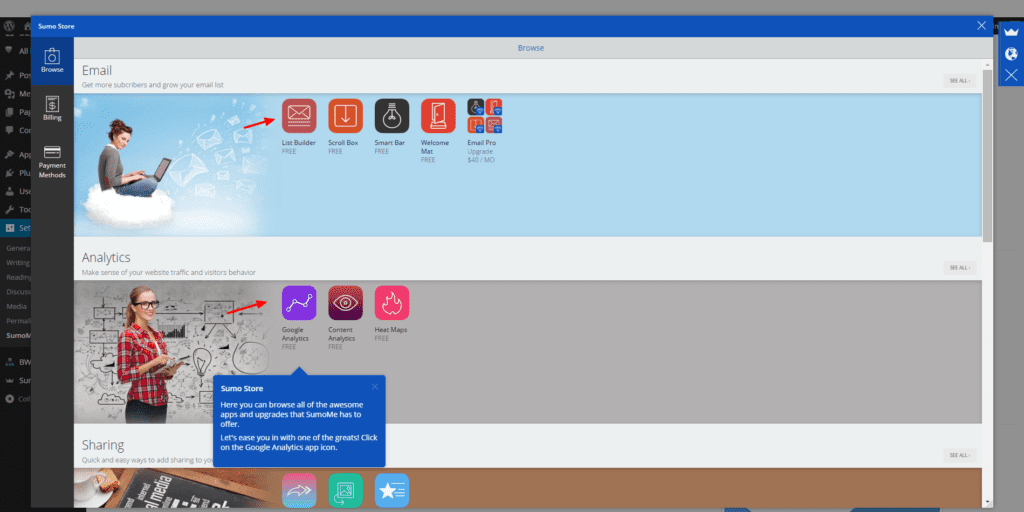
Task: Click the woman on cloud Email banner
Action: [x=173, y=165]
